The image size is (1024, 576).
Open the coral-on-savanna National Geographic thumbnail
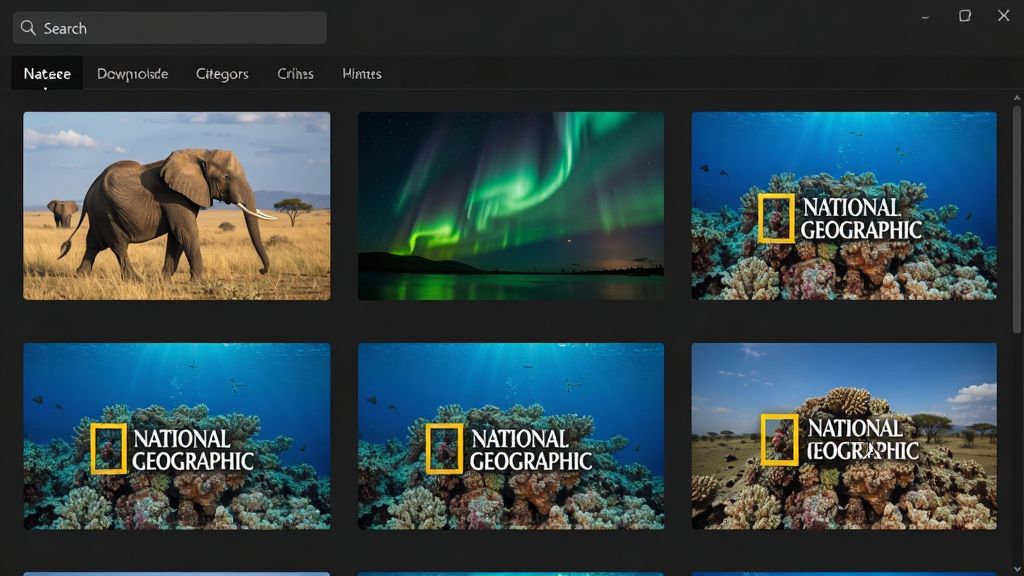click(x=844, y=436)
